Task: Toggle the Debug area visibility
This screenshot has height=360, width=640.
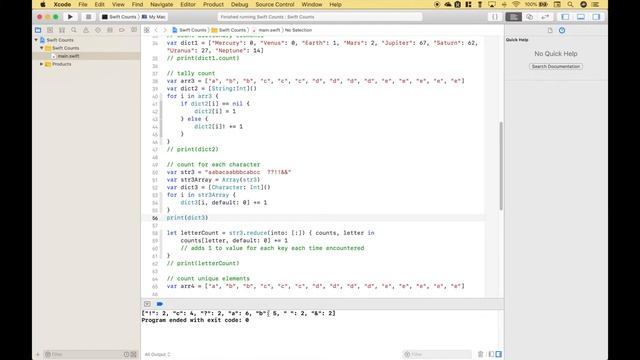Action: pos(581,17)
